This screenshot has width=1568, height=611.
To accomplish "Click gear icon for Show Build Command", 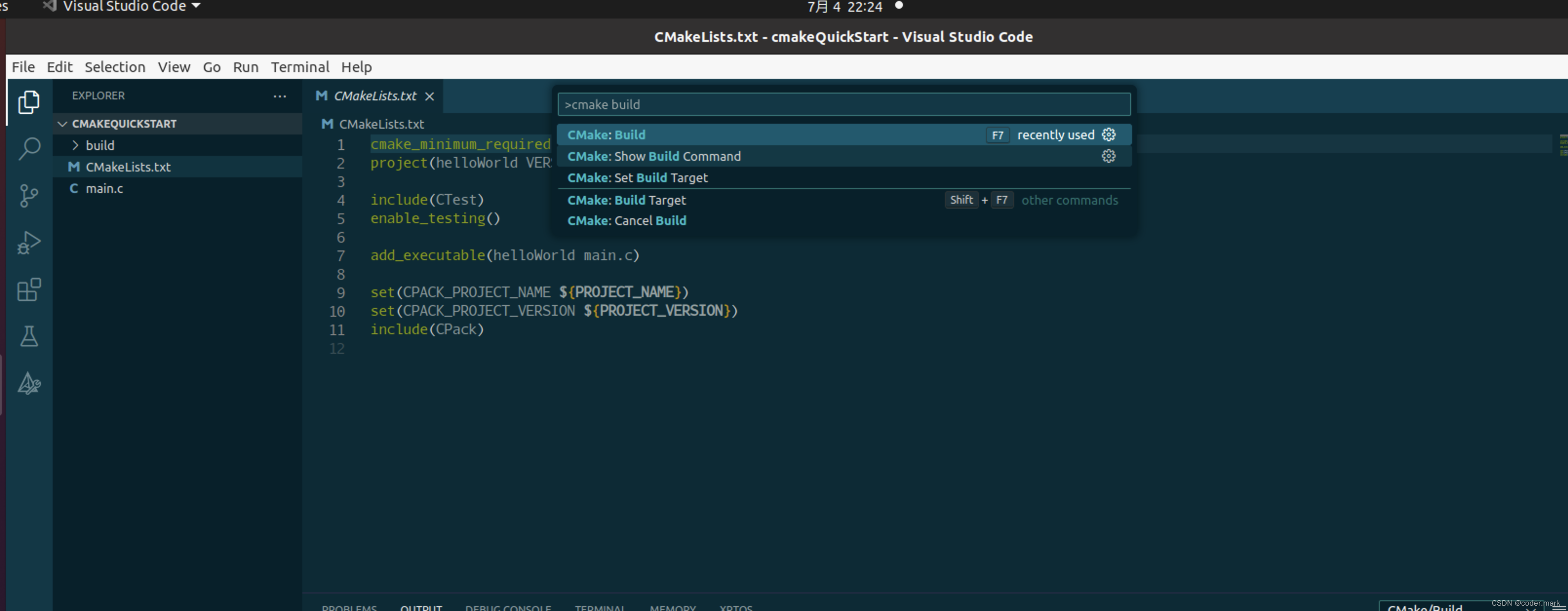I will tap(1108, 156).
